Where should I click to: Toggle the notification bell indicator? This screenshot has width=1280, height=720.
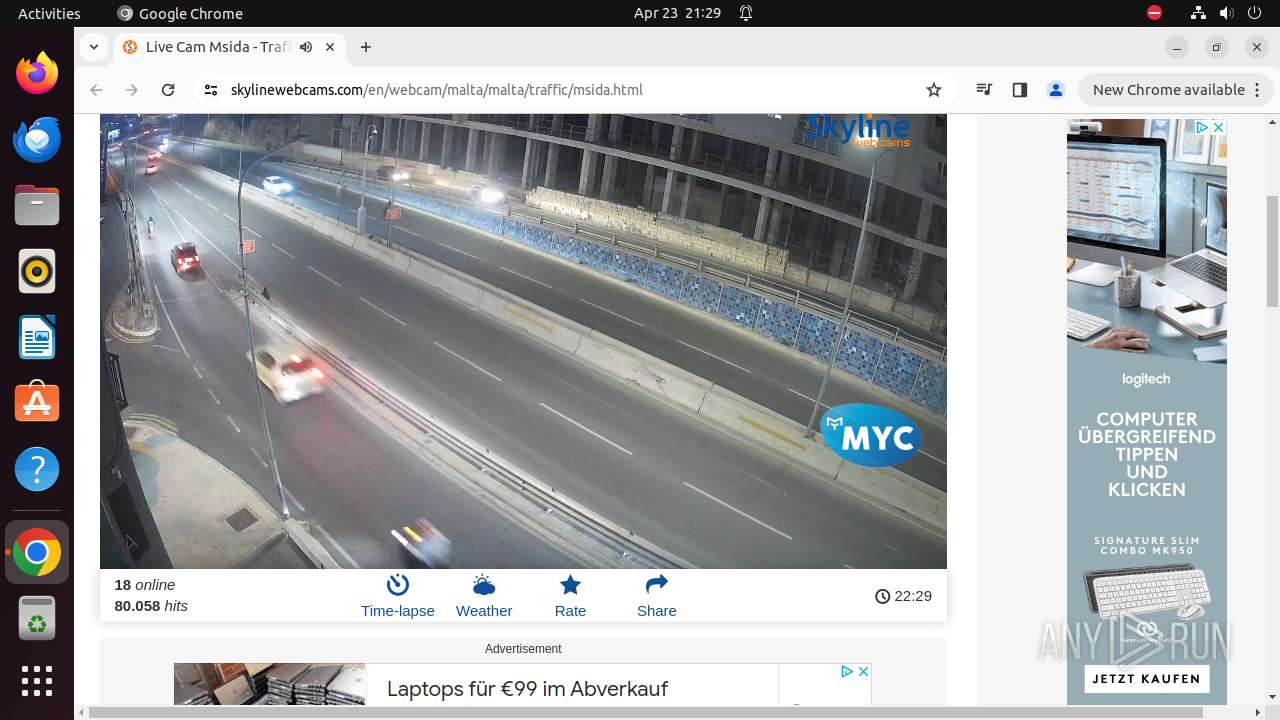(x=746, y=13)
